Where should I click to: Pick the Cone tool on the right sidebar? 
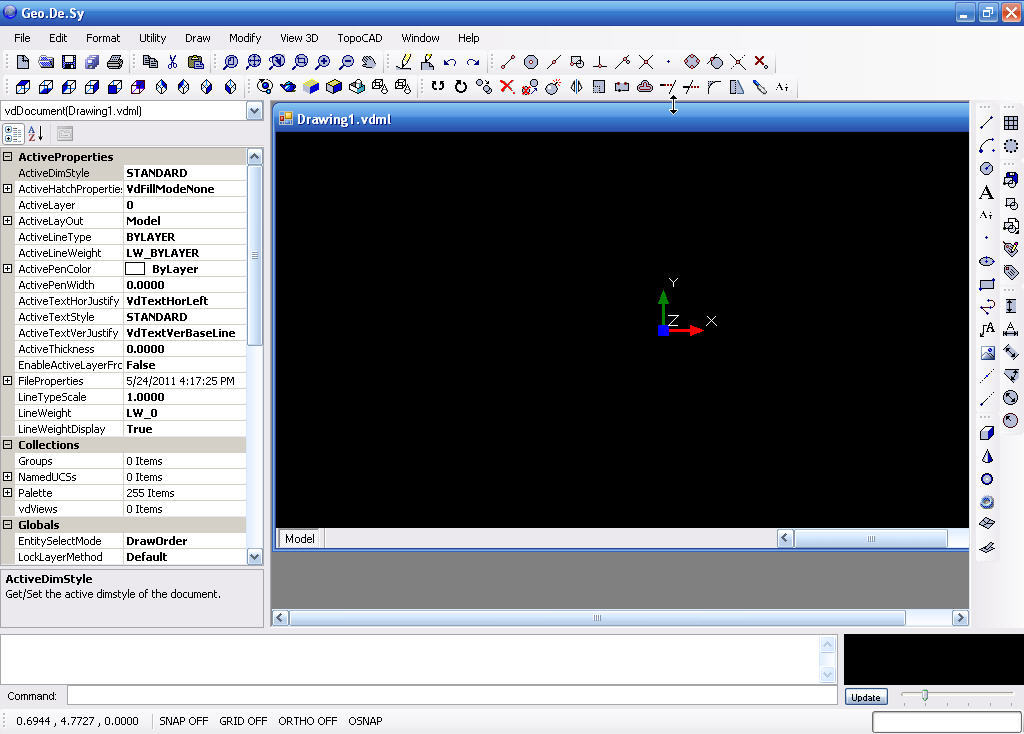(985, 454)
